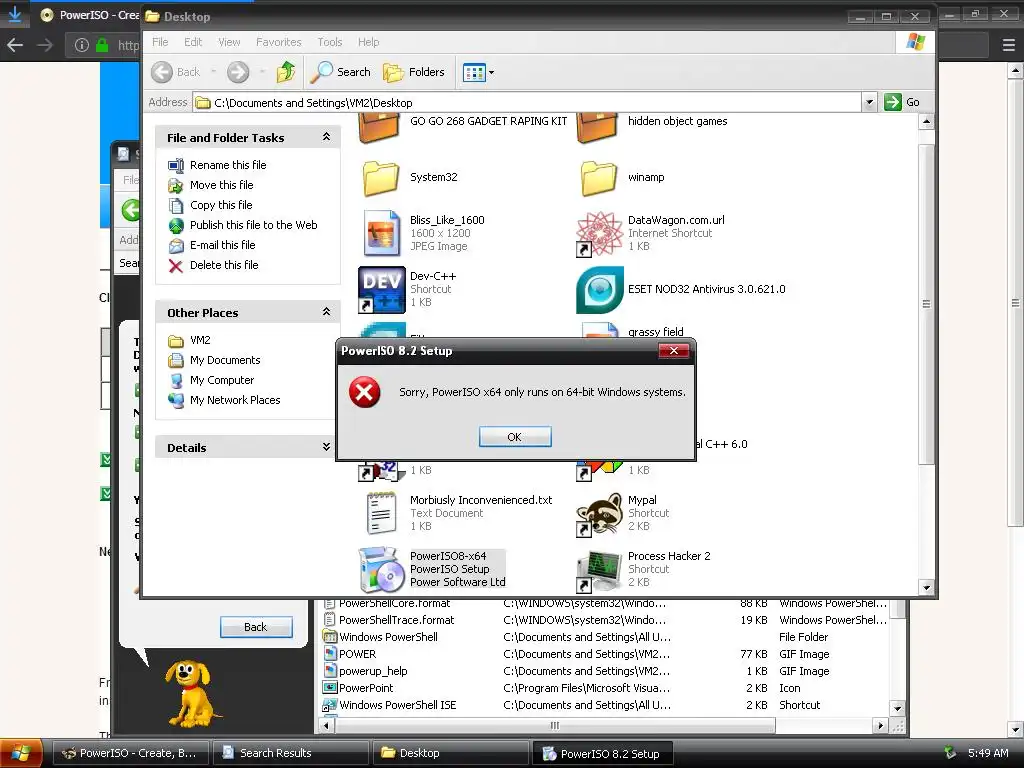The width and height of the screenshot is (1024, 768).
Task: Select the System32 folder icon
Action: pyautogui.click(x=381, y=178)
